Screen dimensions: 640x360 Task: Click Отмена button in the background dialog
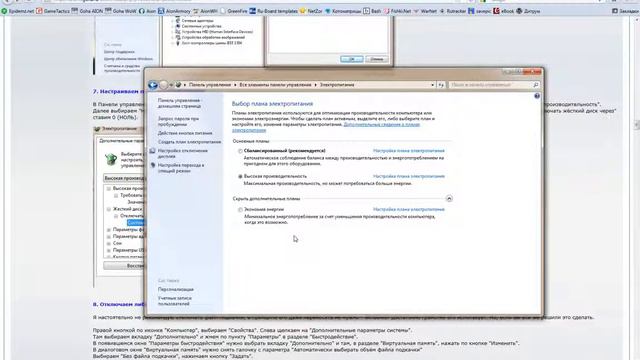[376, 59]
